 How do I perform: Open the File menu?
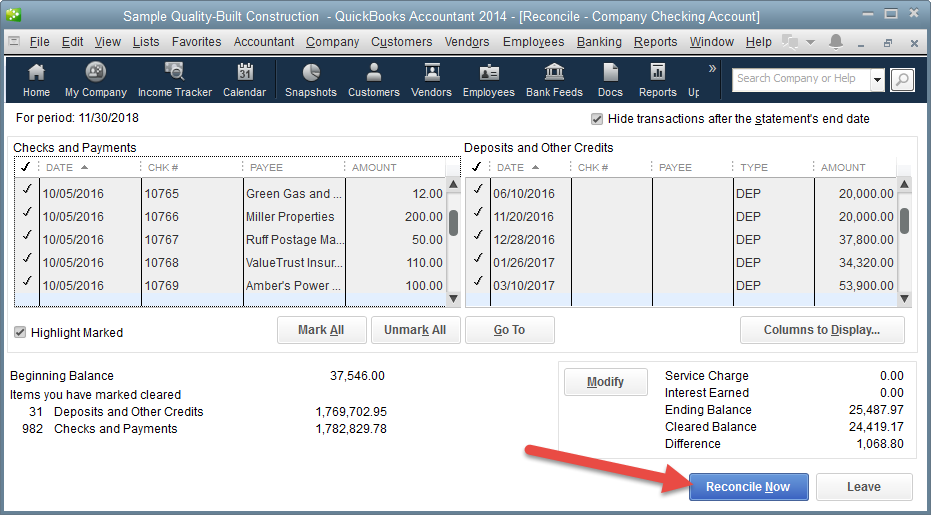(x=39, y=42)
